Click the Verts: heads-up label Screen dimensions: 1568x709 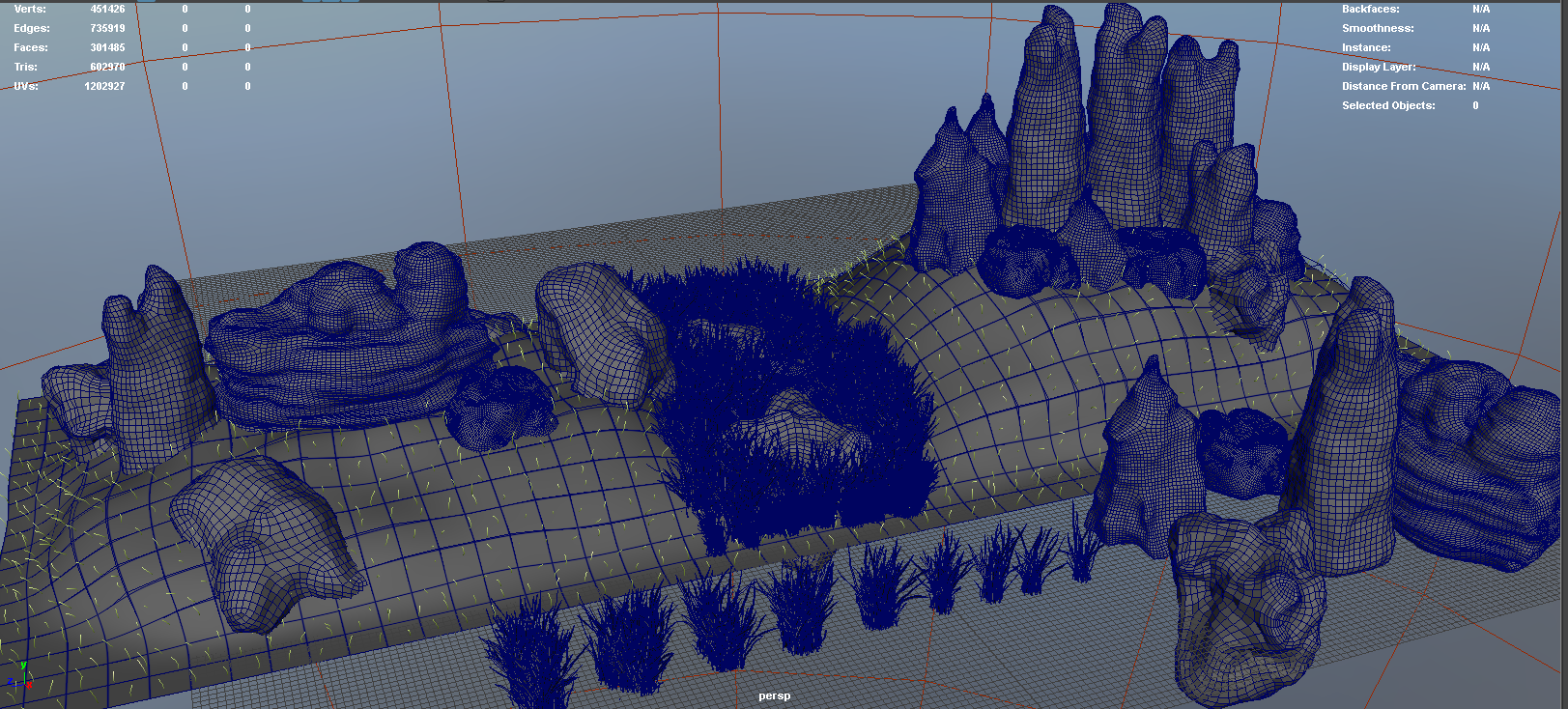pyautogui.click(x=30, y=9)
